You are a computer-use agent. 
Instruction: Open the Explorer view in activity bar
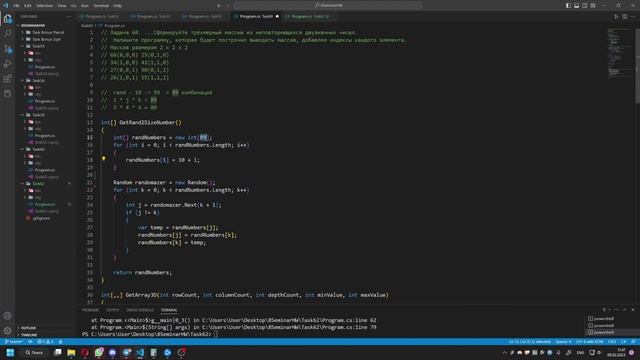[x=7, y=19]
